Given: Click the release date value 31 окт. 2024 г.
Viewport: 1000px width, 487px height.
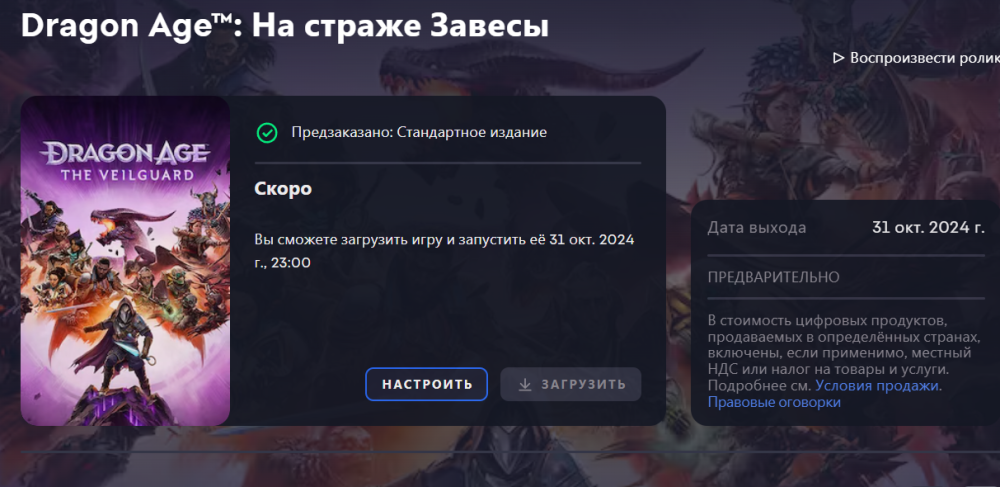Looking at the screenshot, I should (928, 228).
